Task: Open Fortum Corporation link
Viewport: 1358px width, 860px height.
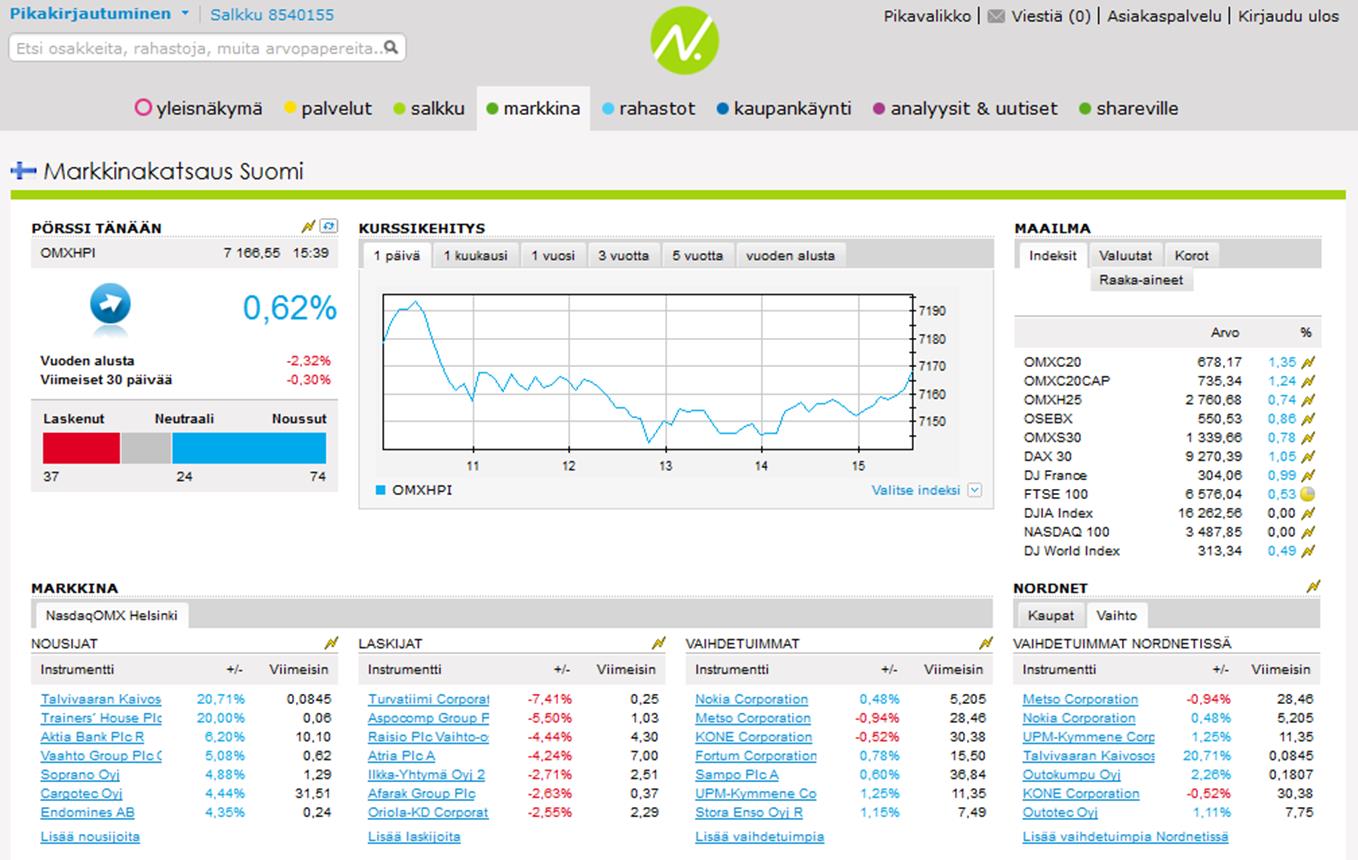Action: [756, 756]
